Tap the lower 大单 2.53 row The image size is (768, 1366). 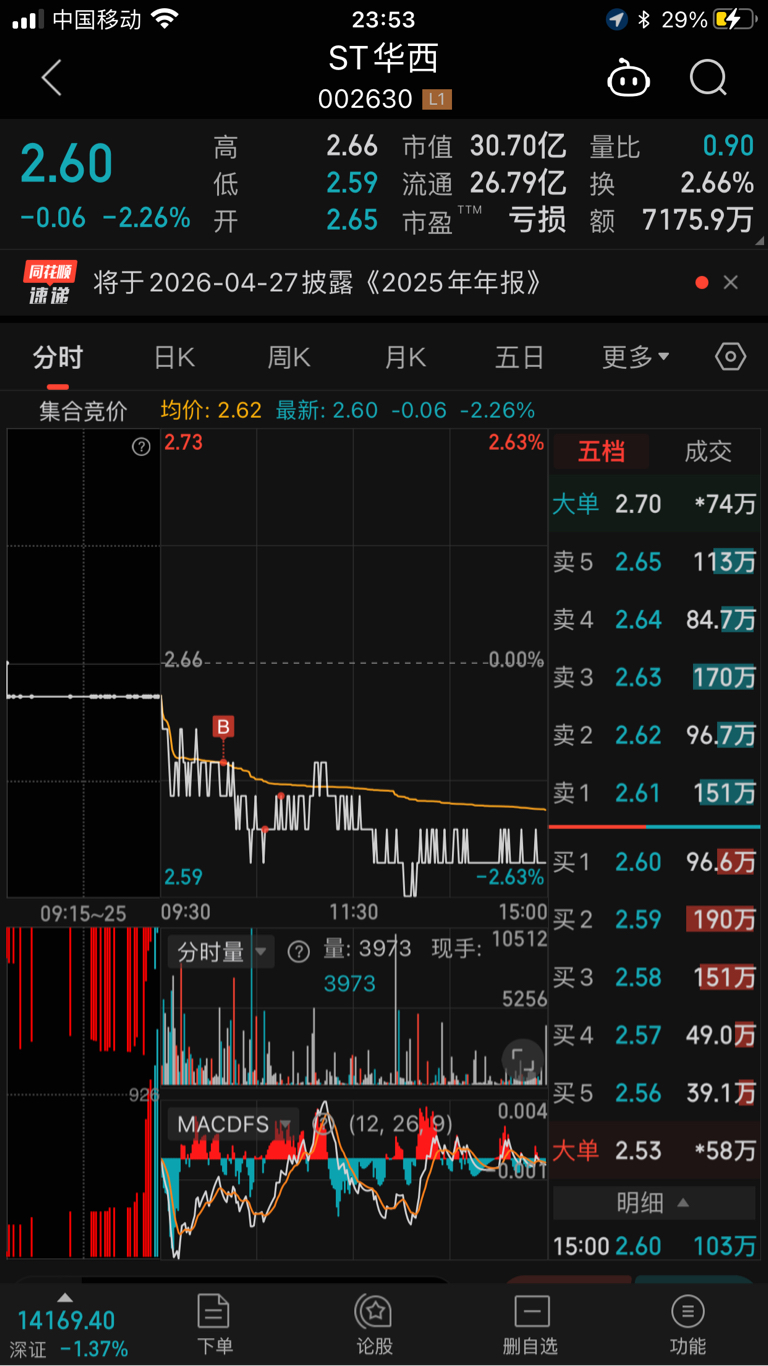(654, 1151)
